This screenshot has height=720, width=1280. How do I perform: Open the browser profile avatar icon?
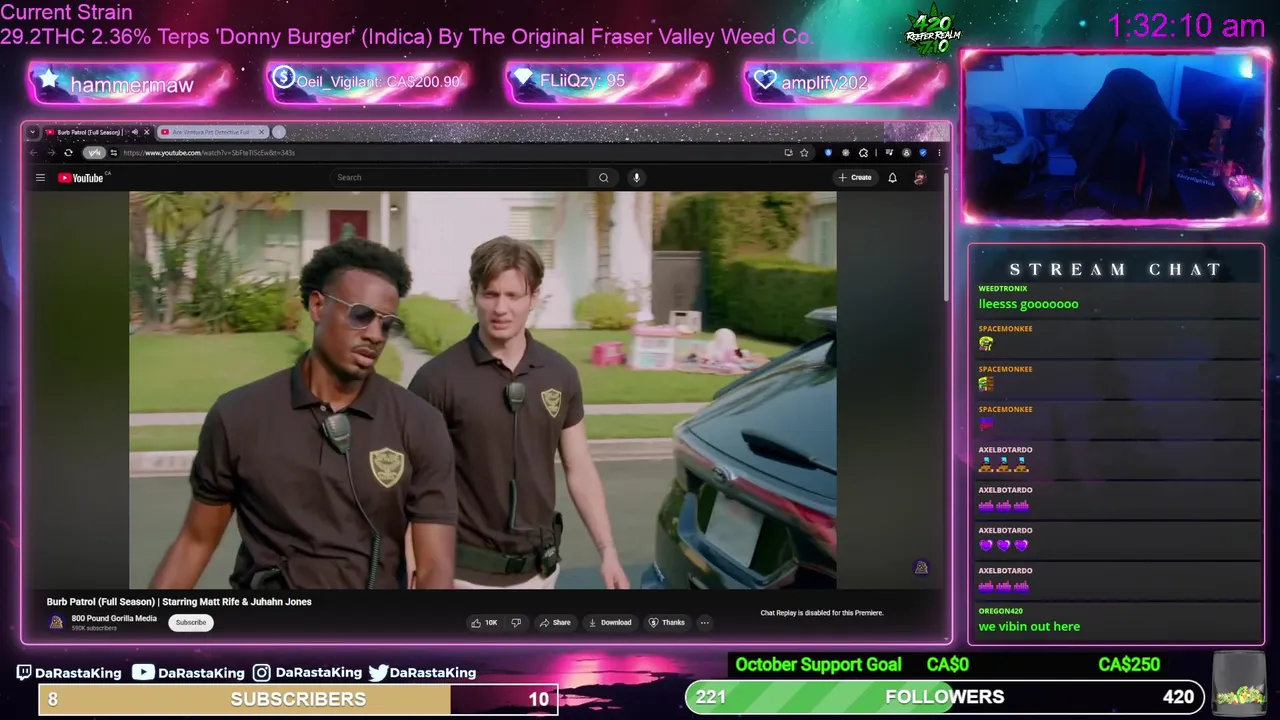(907, 153)
